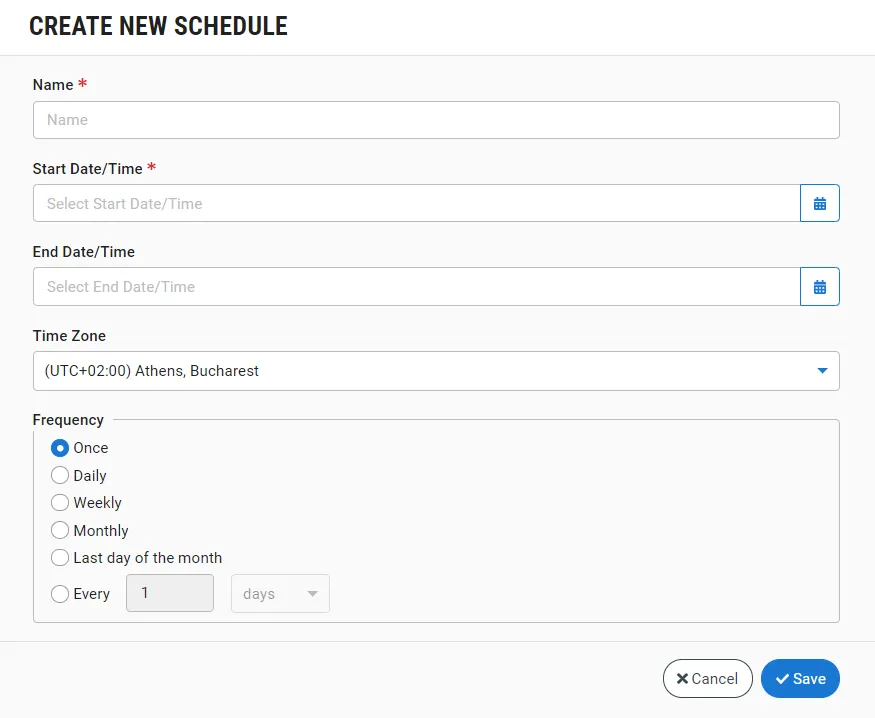Viewport: 875px width, 718px height.
Task: Select the Every interval radio option
Action: [x=60, y=594]
